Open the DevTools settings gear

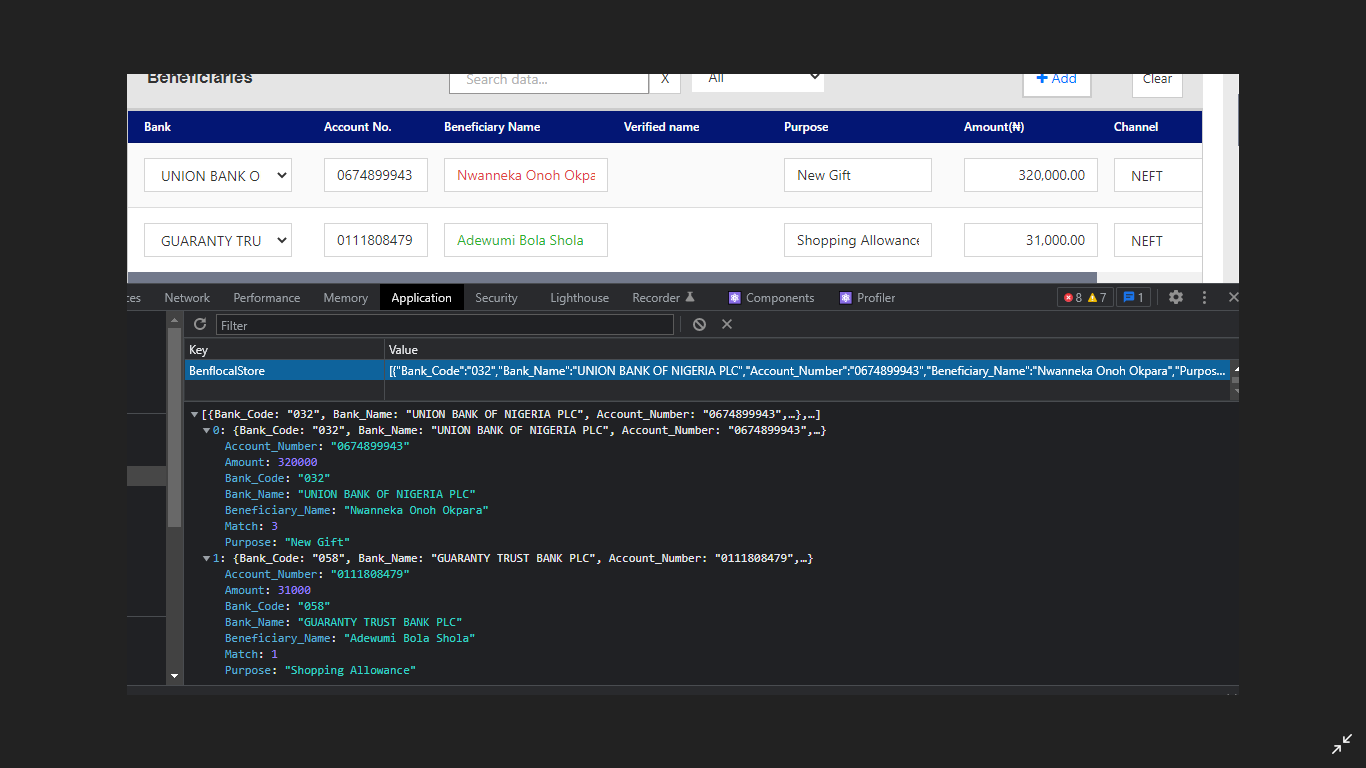click(x=1175, y=297)
